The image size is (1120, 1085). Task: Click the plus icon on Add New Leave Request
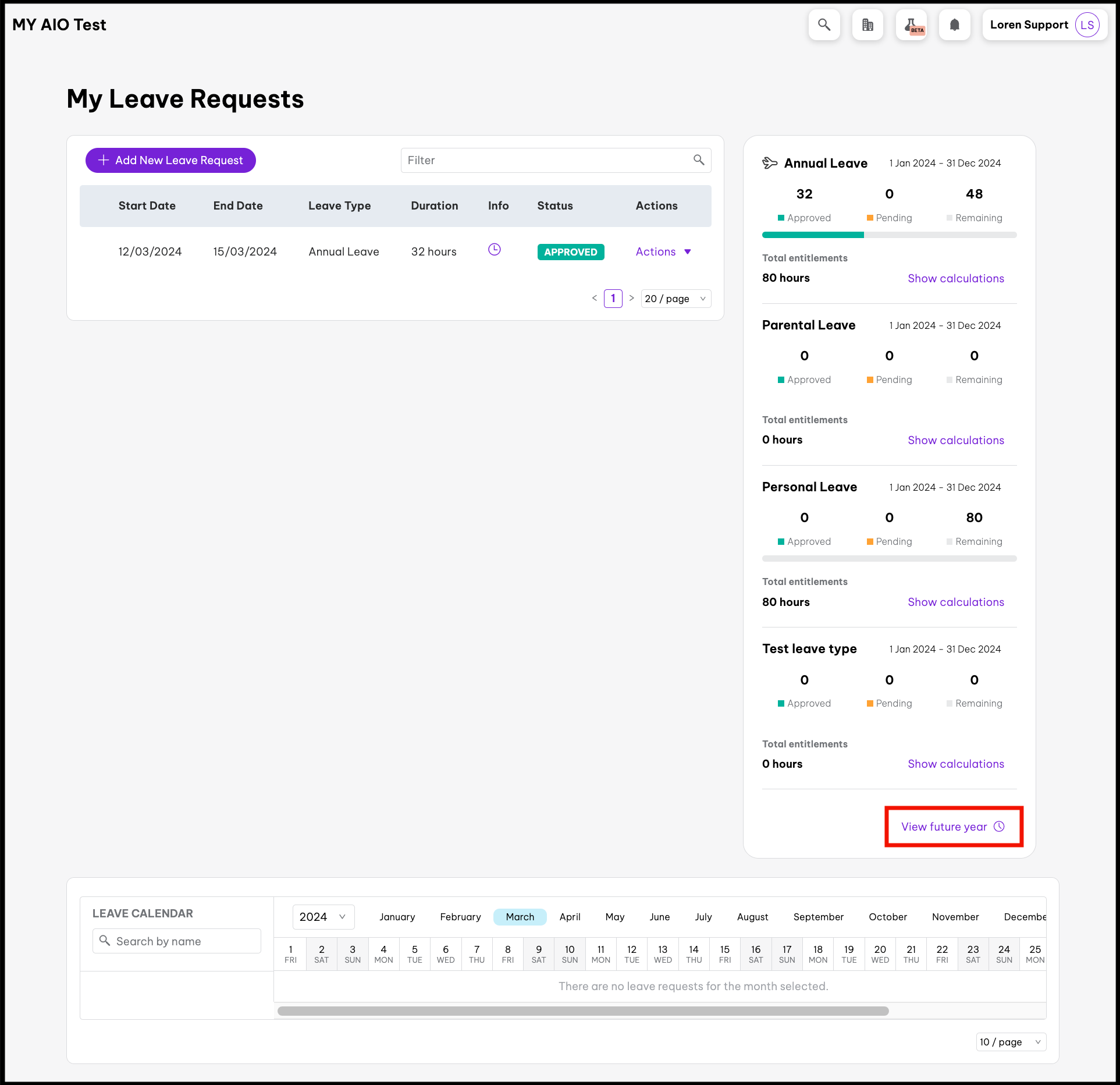104,160
